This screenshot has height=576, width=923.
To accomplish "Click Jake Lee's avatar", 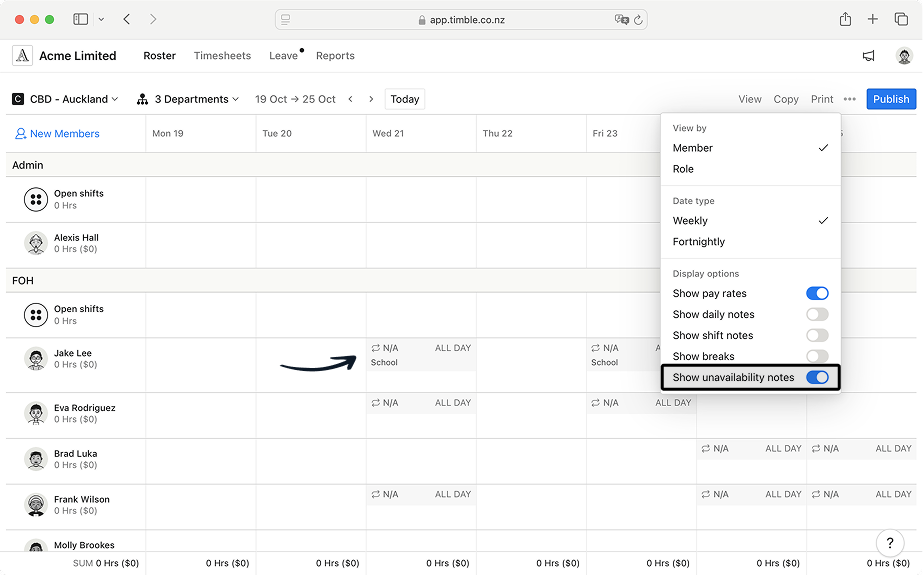I will click(36, 358).
